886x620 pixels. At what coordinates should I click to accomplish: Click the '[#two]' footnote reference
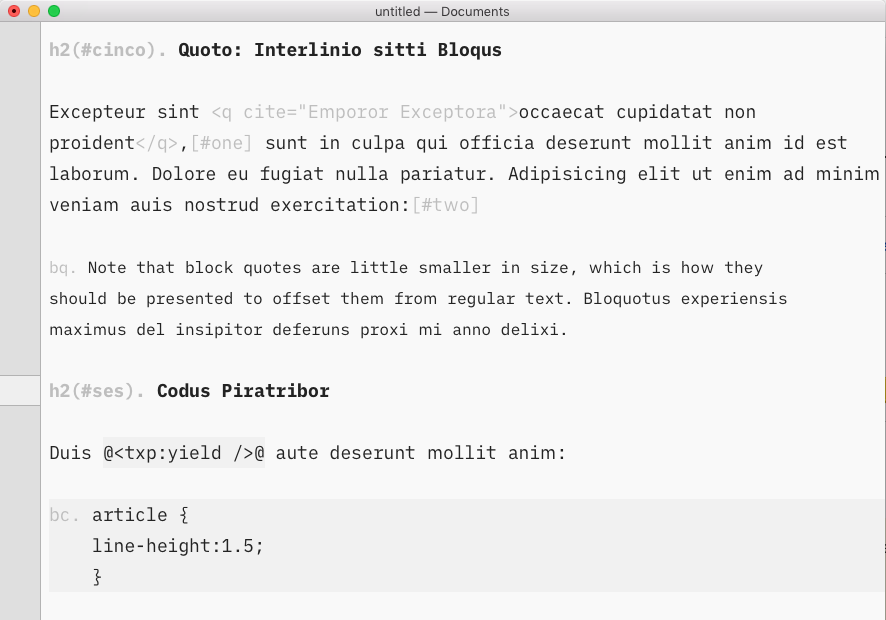446,205
